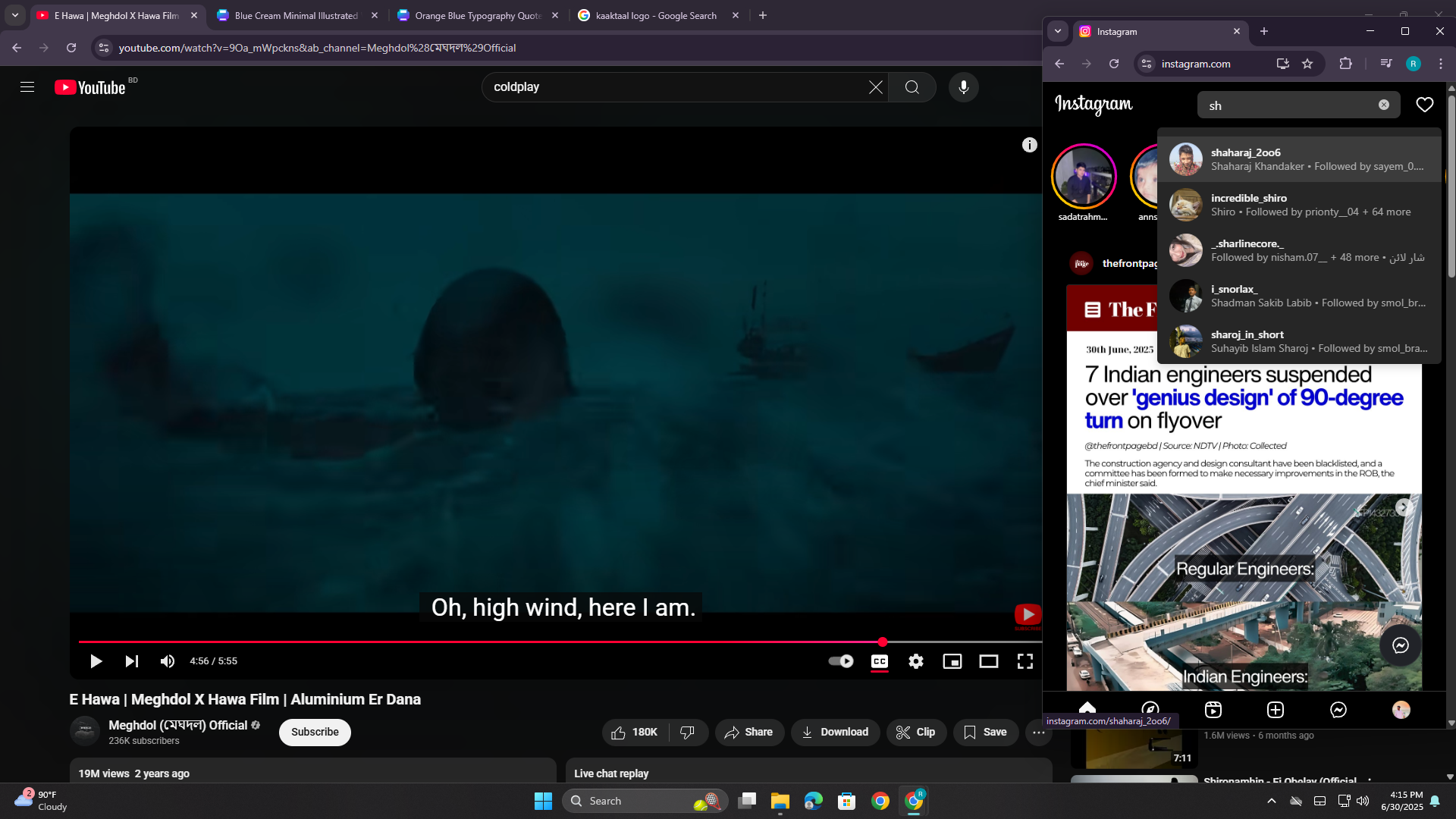Enable miniplayer mode
The height and width of the screenshot is (819, 1456).
pos(952,661)
